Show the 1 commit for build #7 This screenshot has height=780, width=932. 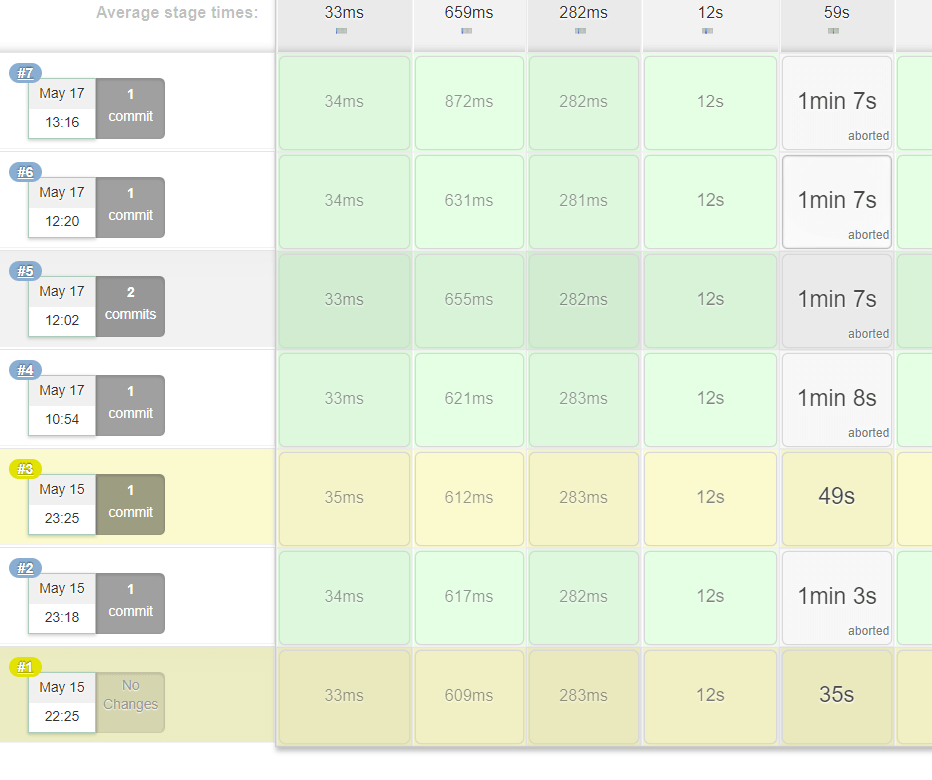pyautogui.click(x=130, y=108)
